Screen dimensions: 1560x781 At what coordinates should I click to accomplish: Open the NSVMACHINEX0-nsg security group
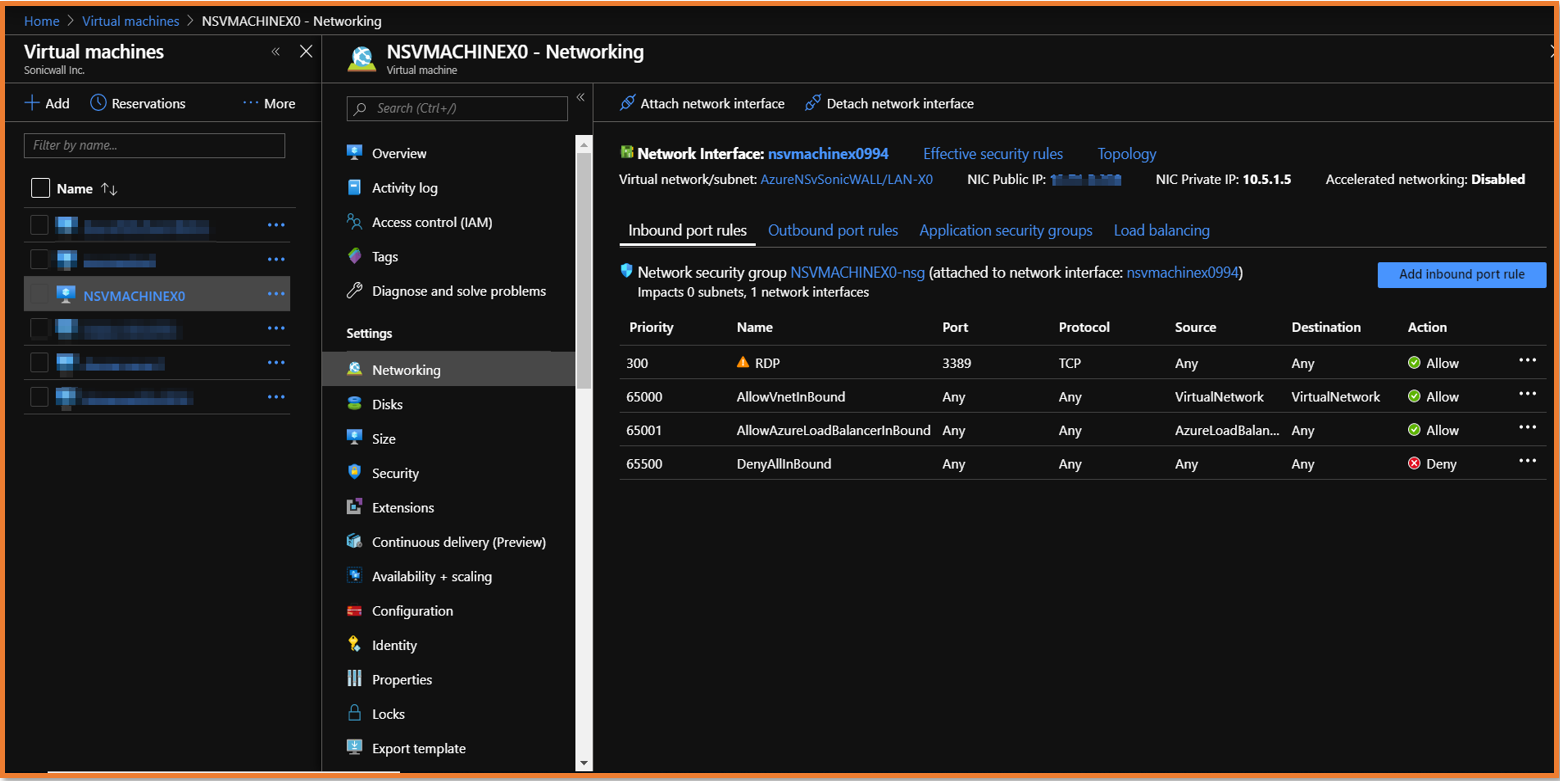click(x=858, y=273)
